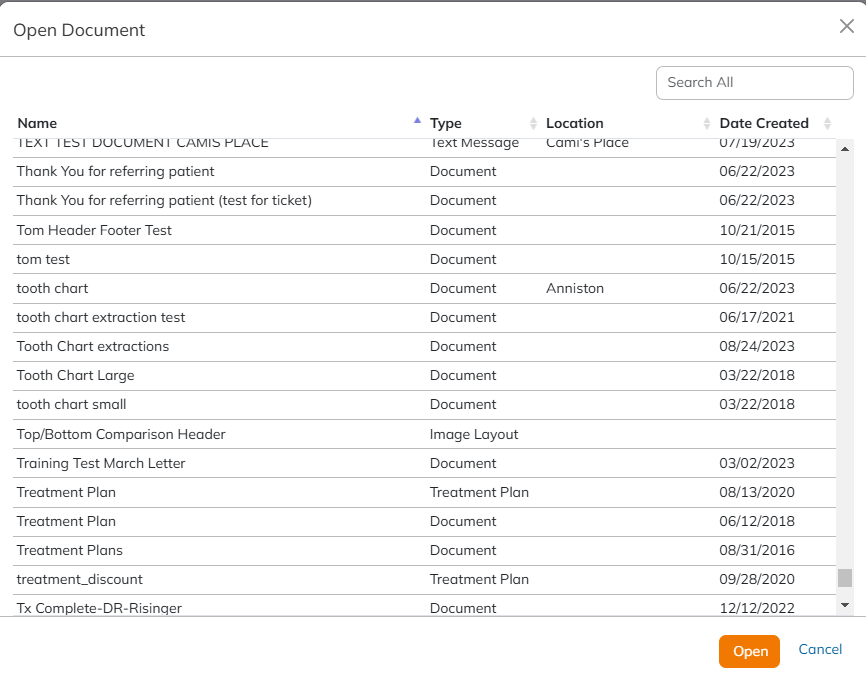Click date 08/13/2020 cell
866x676 pixels.
click(757, 492)
